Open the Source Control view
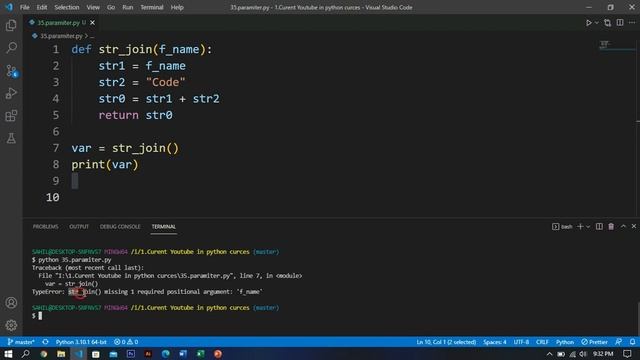 [11, 71]
